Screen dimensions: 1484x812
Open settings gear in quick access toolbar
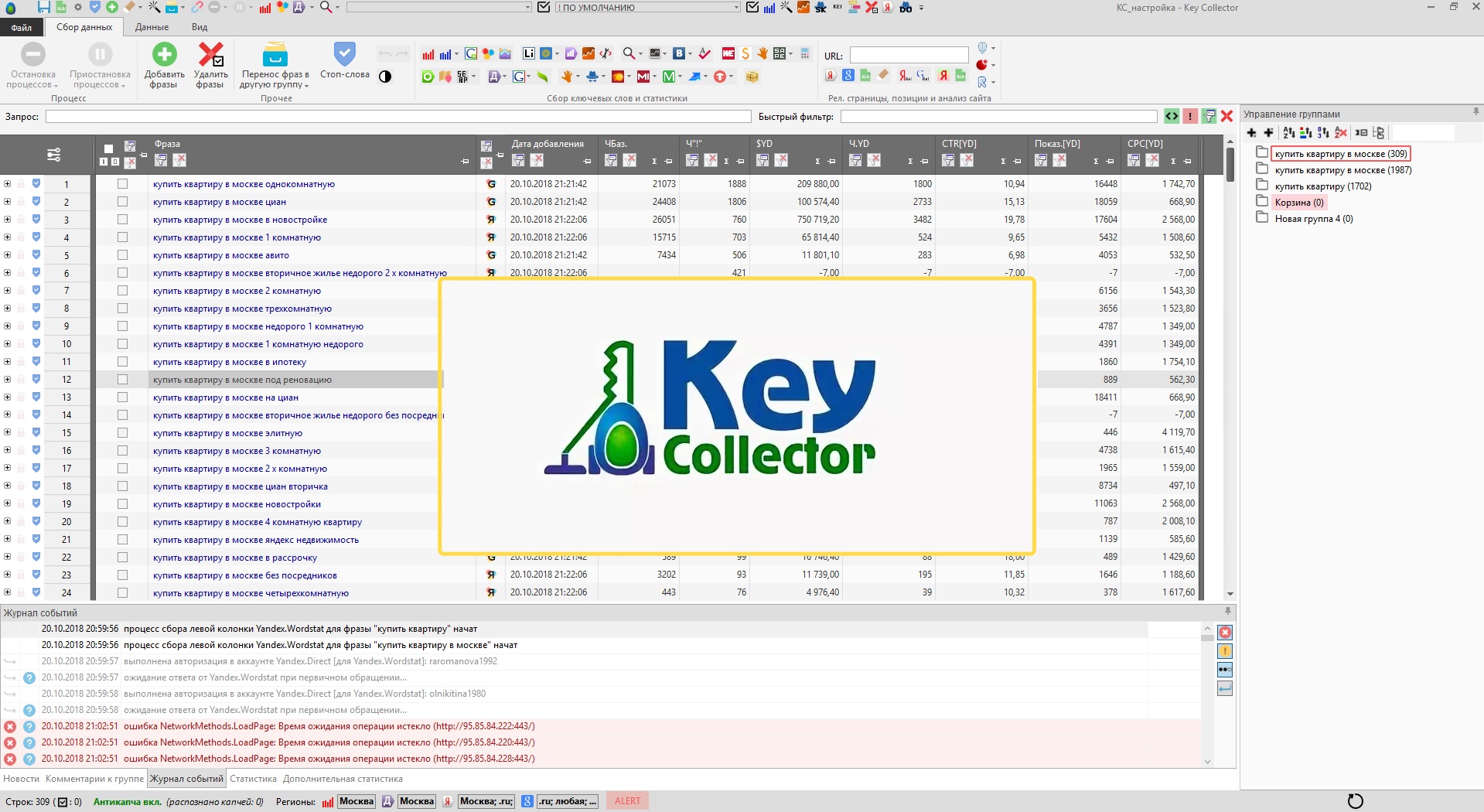(x=78, y=7)
